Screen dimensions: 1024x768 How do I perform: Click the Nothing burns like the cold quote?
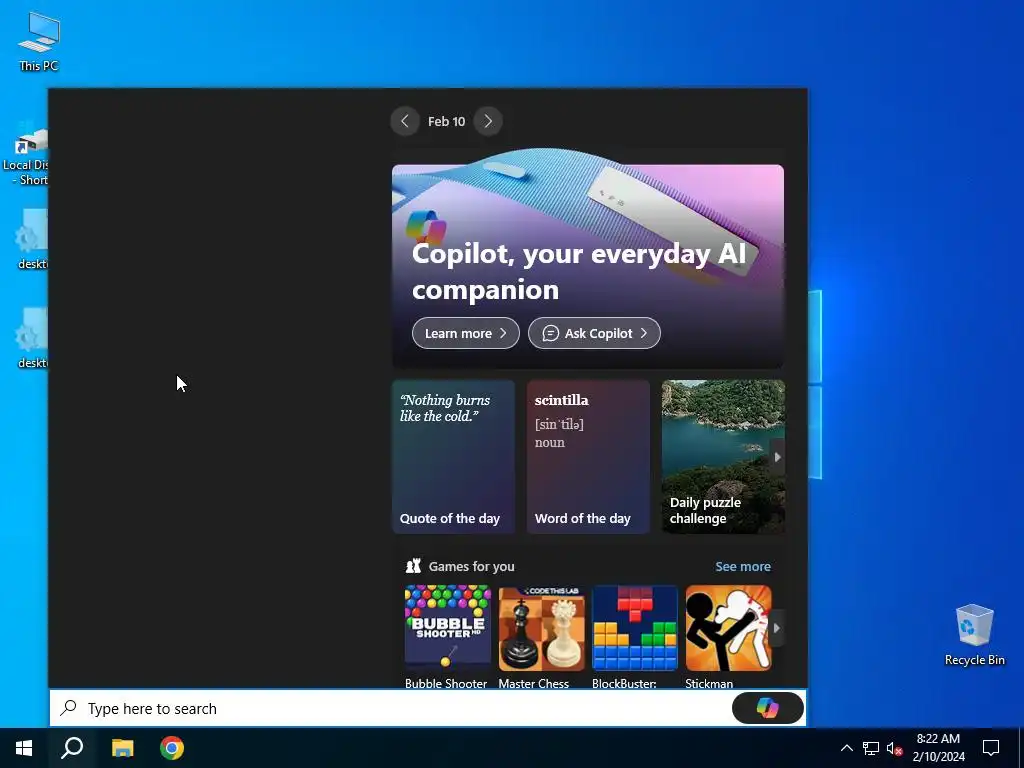point(445,408)
